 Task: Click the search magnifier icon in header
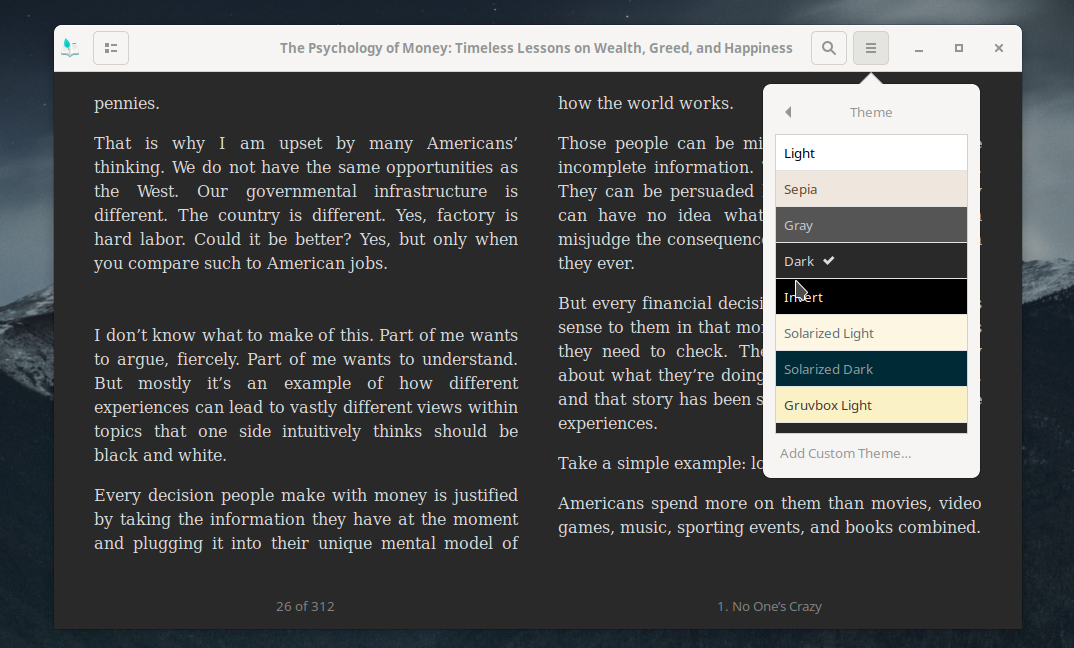(829, 48)
